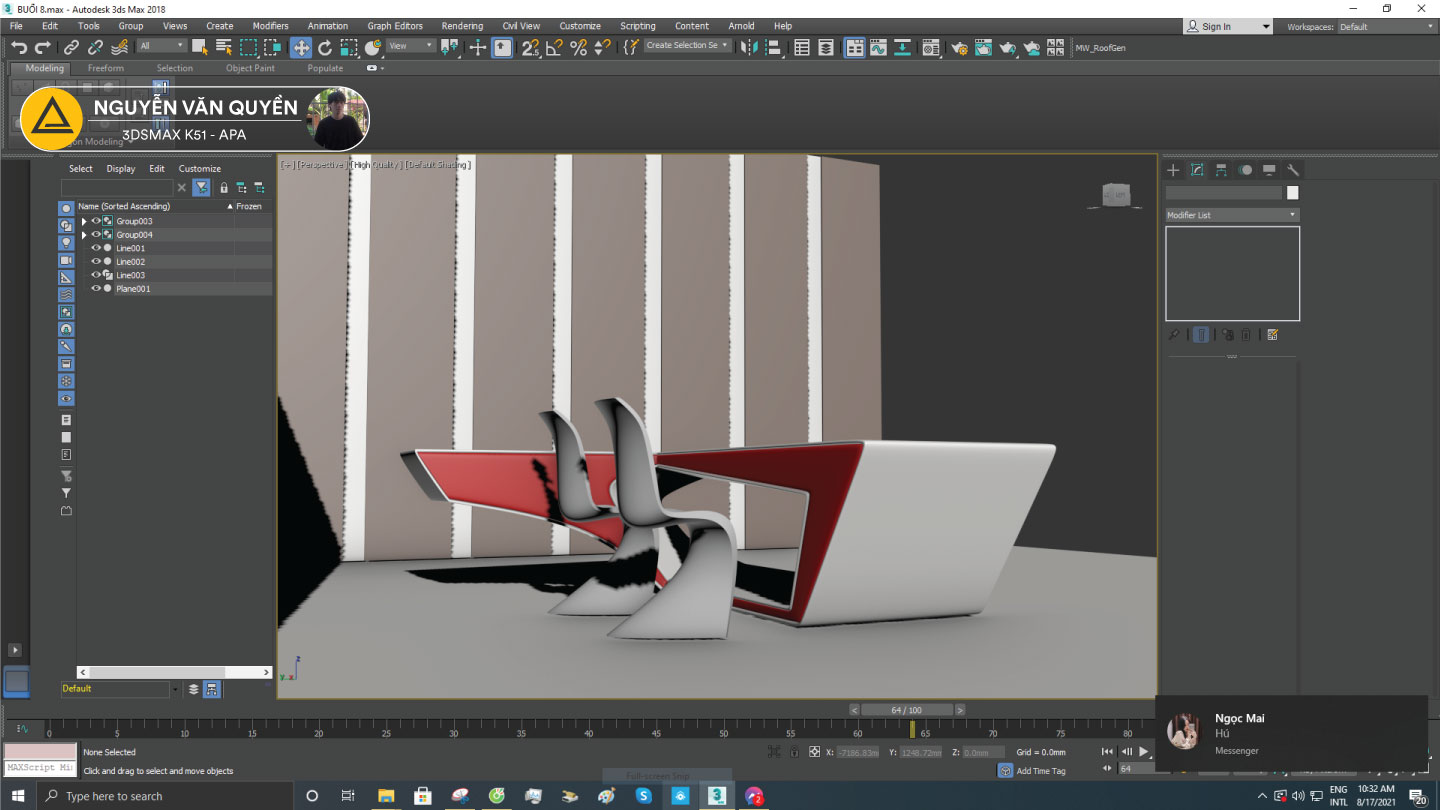1440x810 pixels.
Task: Open Render Setup teapot icon
Action: (959, 47)
